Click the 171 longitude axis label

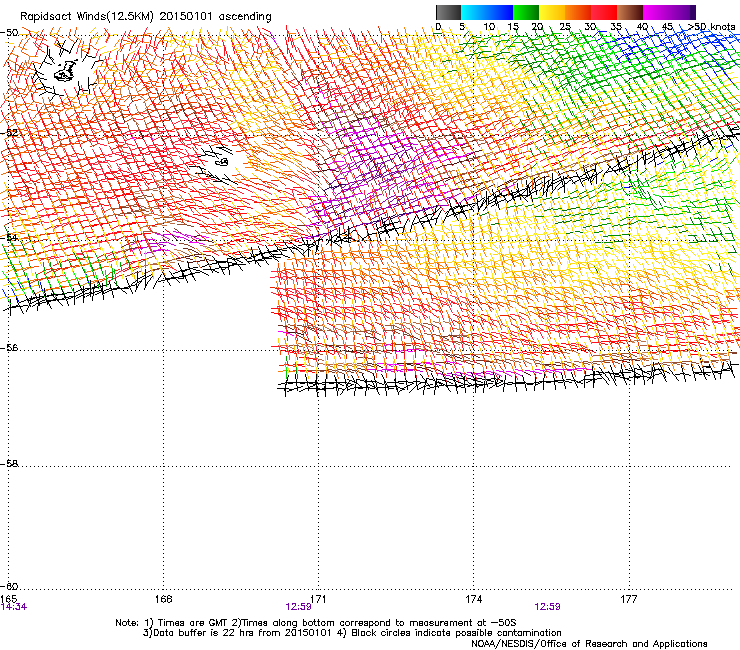318,599
